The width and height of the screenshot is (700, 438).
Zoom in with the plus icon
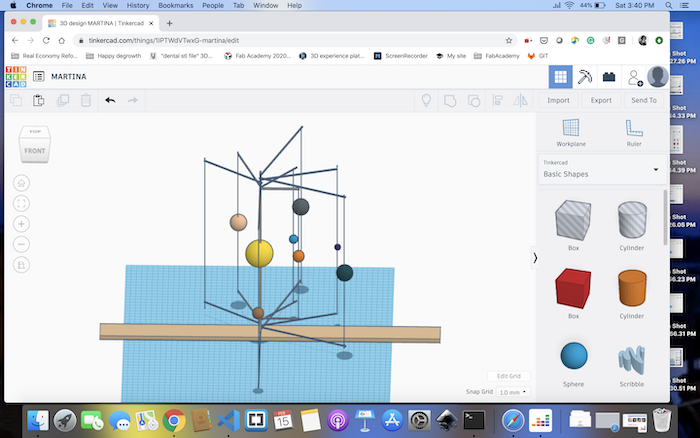pos(21,224)
